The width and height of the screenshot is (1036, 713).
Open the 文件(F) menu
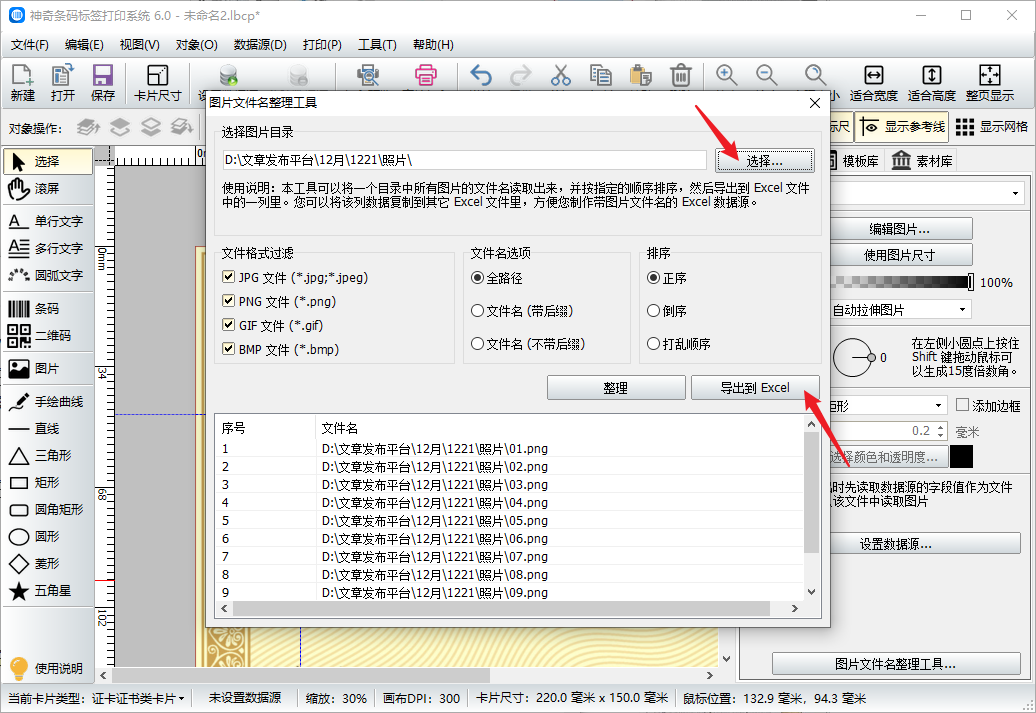[30, 44]
